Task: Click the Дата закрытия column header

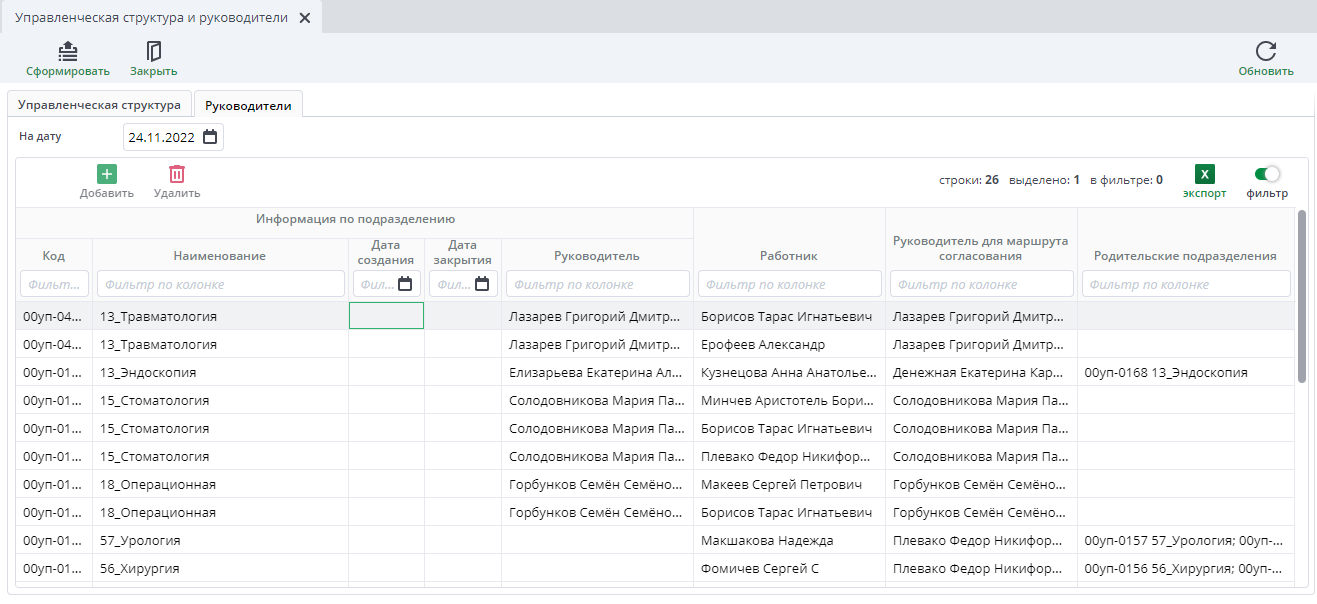Action: 462,252
